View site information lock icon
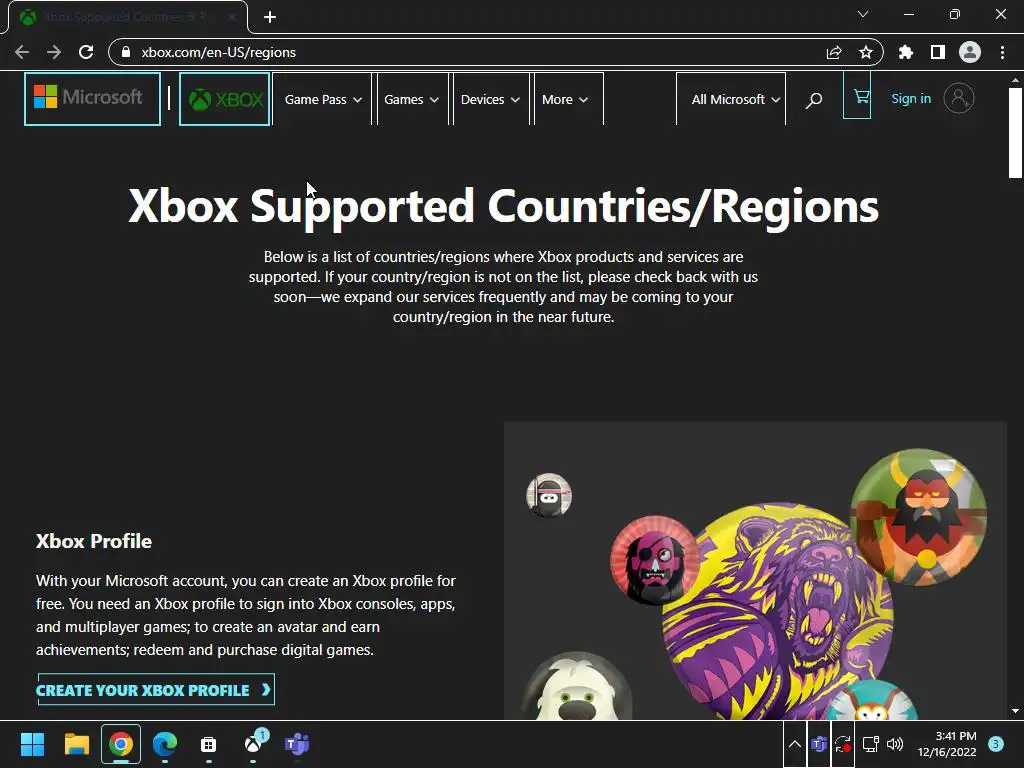The image size is (1024, 768). coord(127,52)
